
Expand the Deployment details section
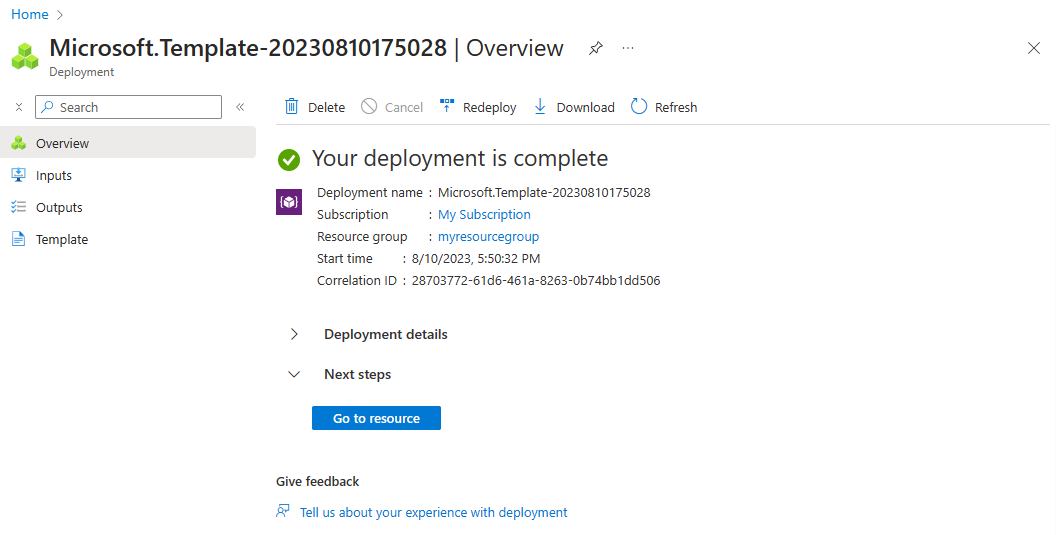click(x=294, y=334)
